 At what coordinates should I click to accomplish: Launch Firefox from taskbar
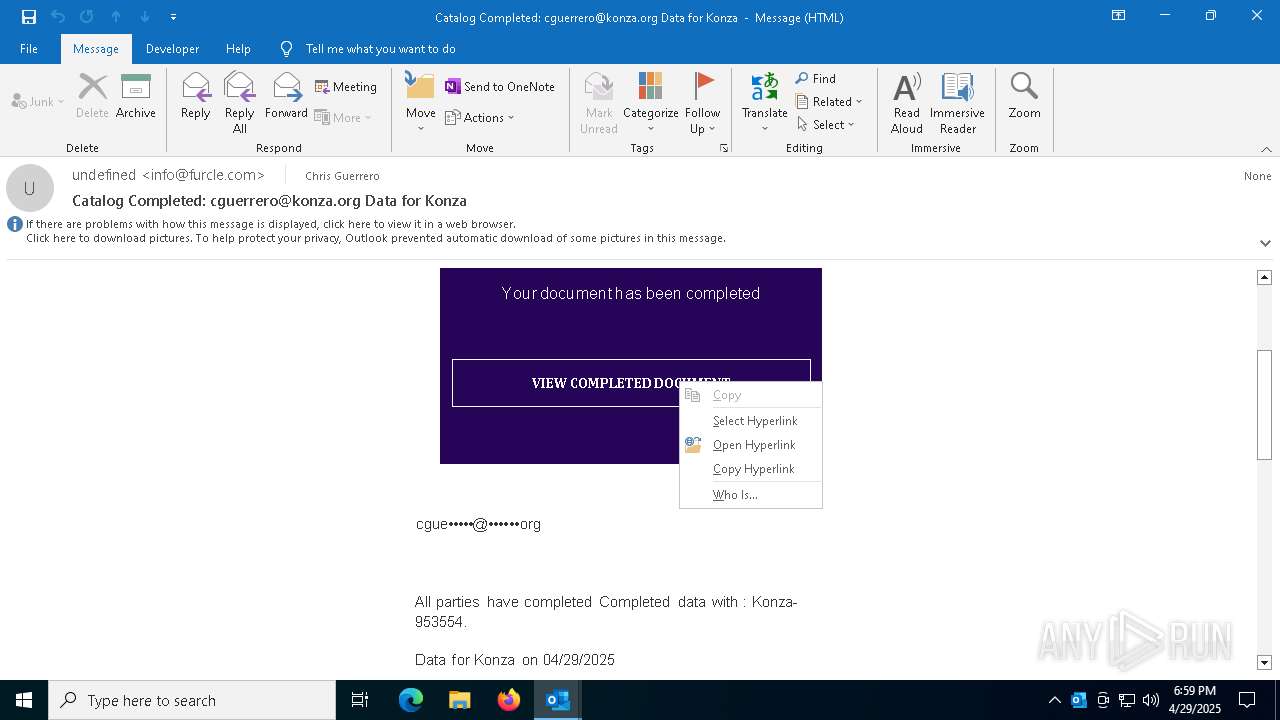point(509,700)
